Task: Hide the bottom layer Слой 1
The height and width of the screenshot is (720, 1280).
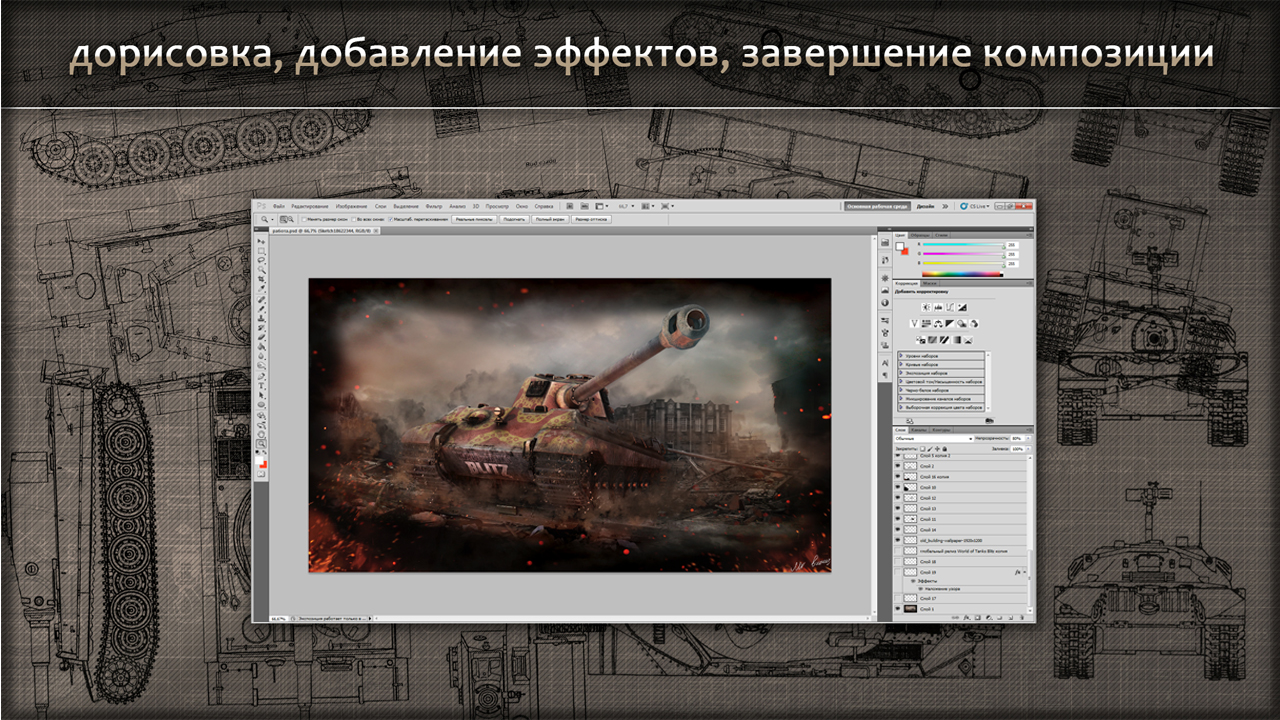Action: 898,609
